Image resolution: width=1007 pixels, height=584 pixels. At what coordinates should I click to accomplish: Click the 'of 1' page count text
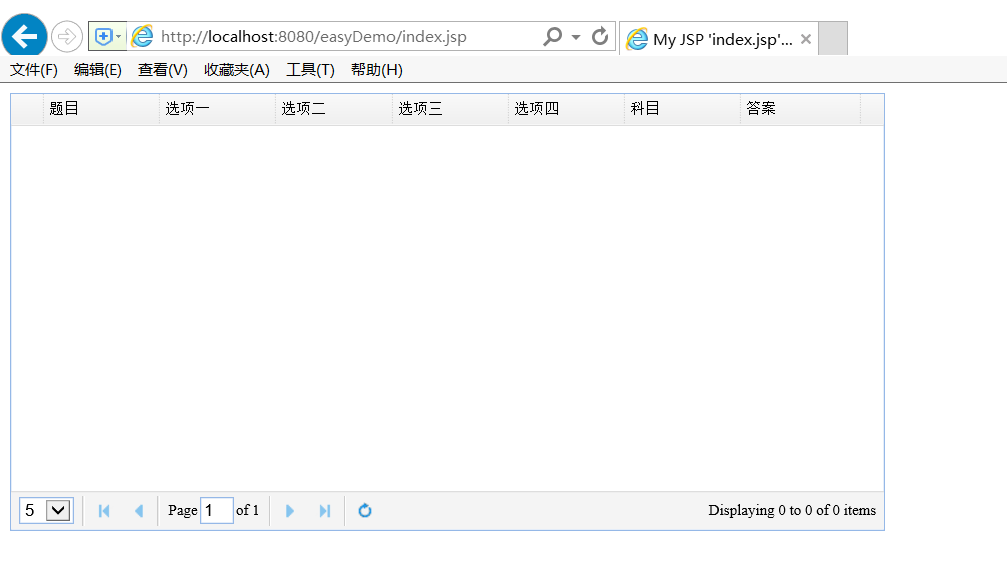(x=247, y=510)
